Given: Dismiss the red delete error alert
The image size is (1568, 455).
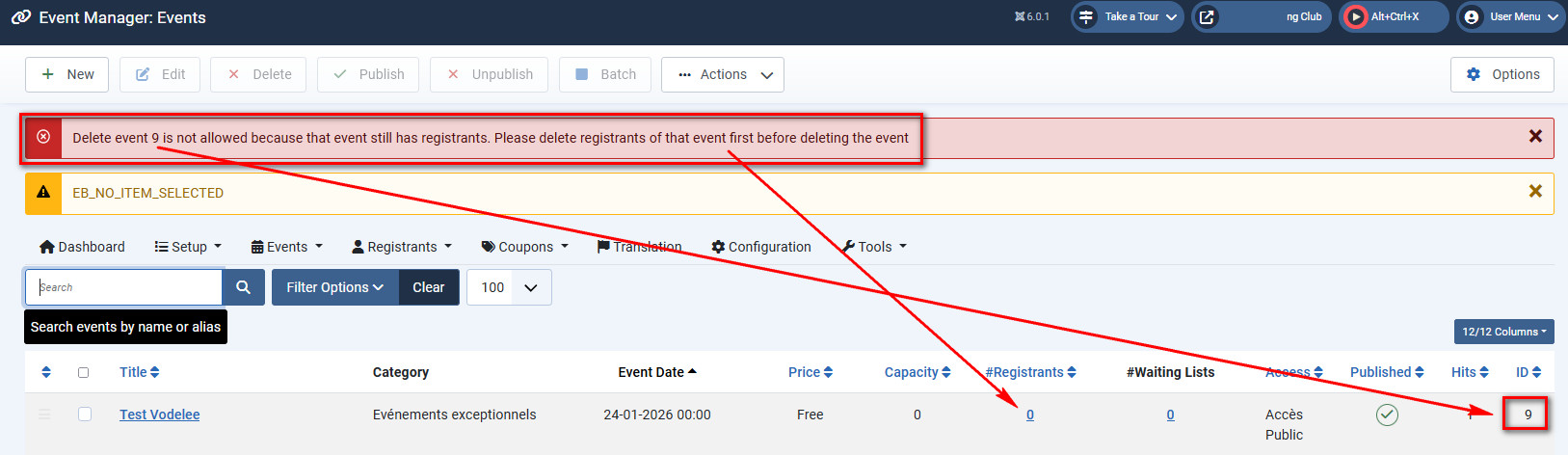Looking at the screenshot, I should pos(1535,137).
